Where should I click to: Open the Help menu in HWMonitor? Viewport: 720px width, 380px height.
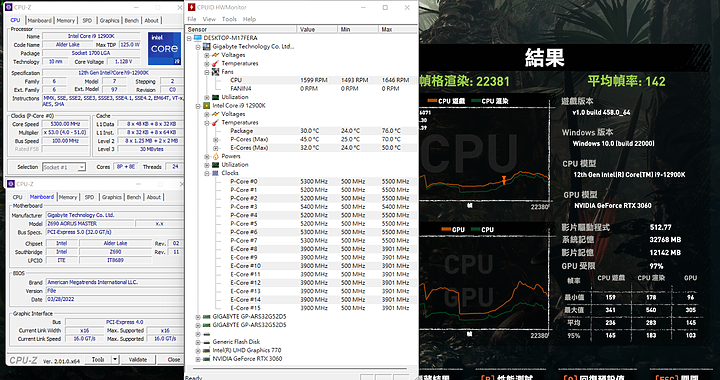coord(249,19)
